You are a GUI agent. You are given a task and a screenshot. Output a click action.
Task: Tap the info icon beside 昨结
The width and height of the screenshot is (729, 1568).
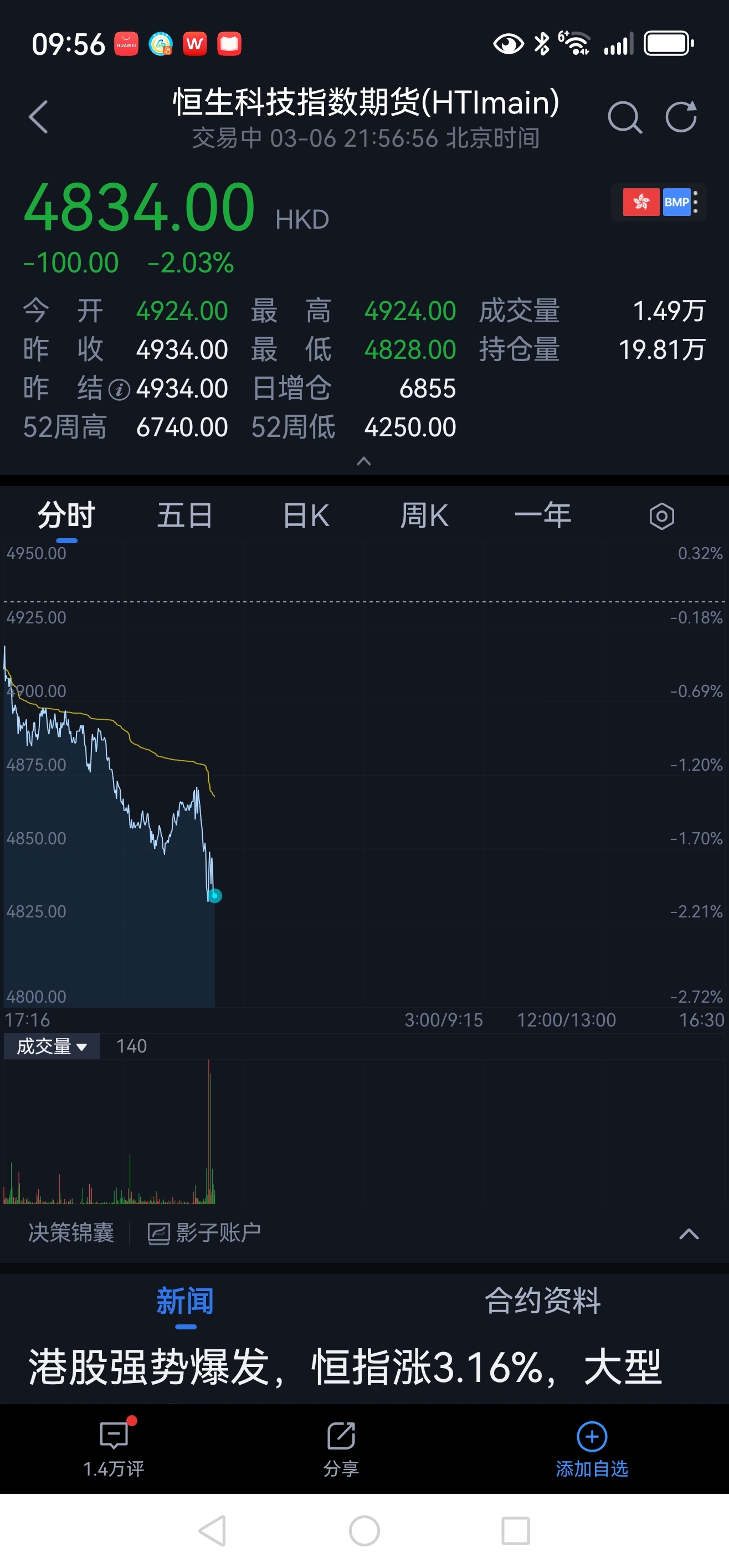point(119,390)
